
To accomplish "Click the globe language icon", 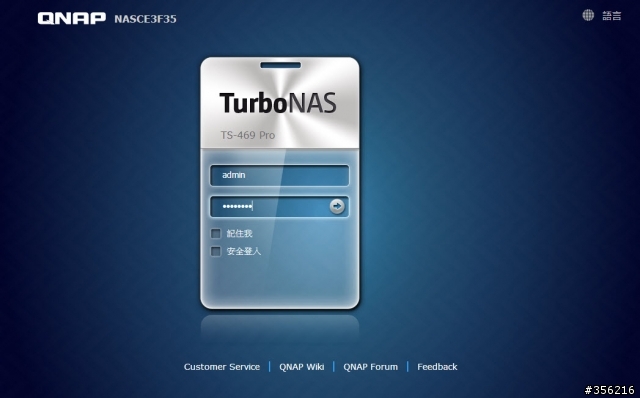I will point(588,16).
